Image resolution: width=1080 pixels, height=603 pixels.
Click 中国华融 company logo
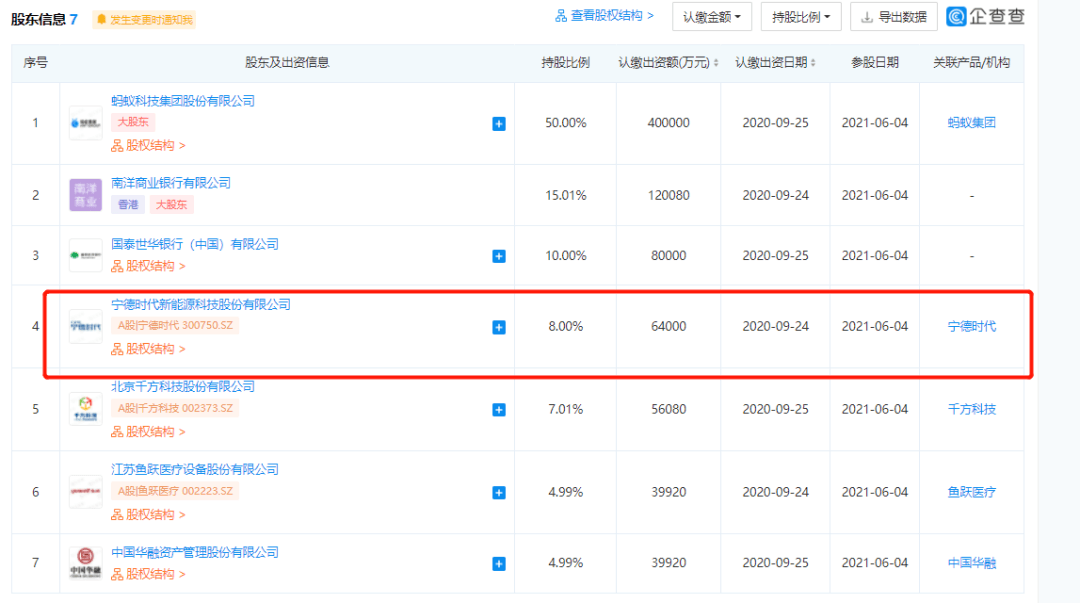coord(85,563)
